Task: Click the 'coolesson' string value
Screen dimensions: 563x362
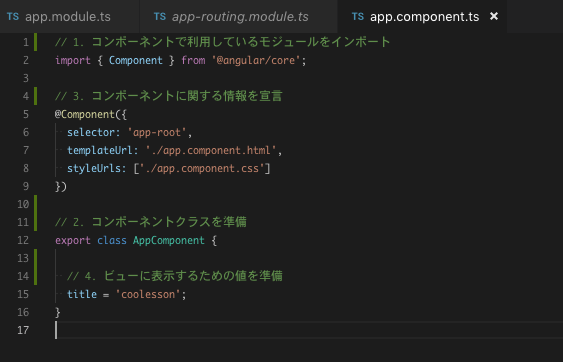Action: [x=148, y=294]
